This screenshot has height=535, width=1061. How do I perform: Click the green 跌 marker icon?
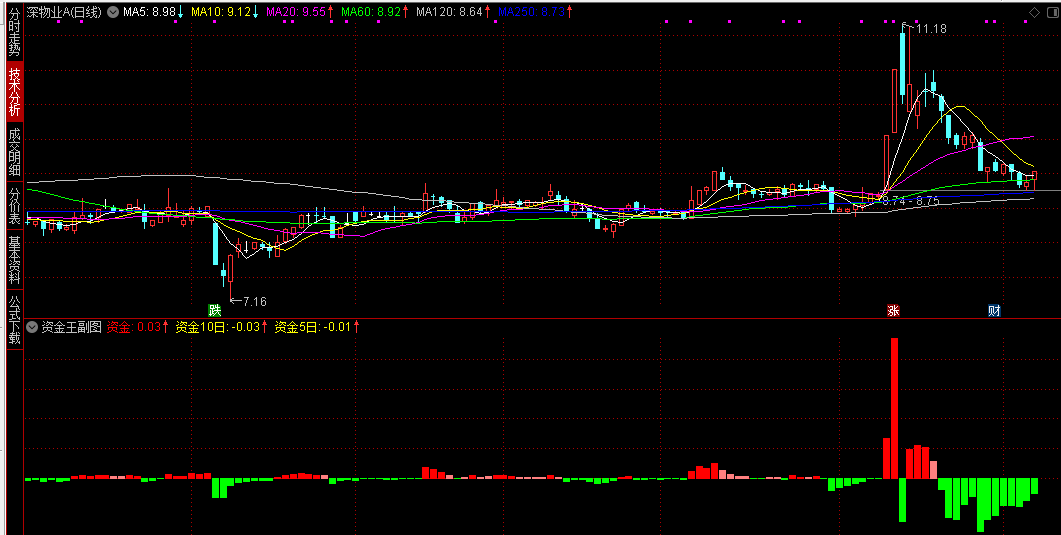(x=215, y=310)
